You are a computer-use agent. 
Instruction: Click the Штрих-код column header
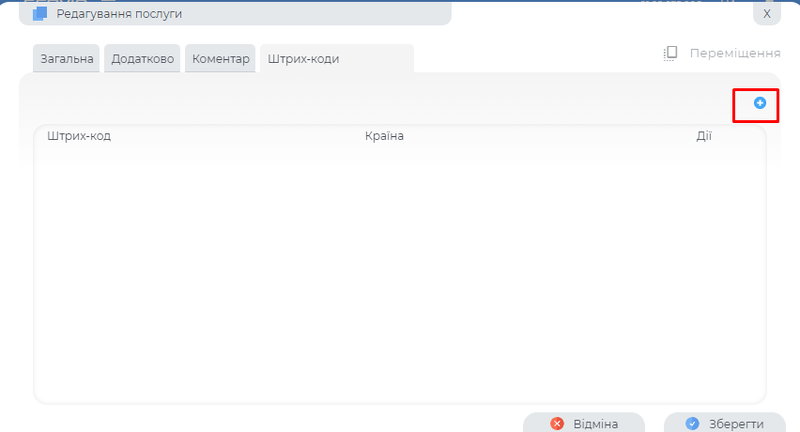click(x=79, y=136)
